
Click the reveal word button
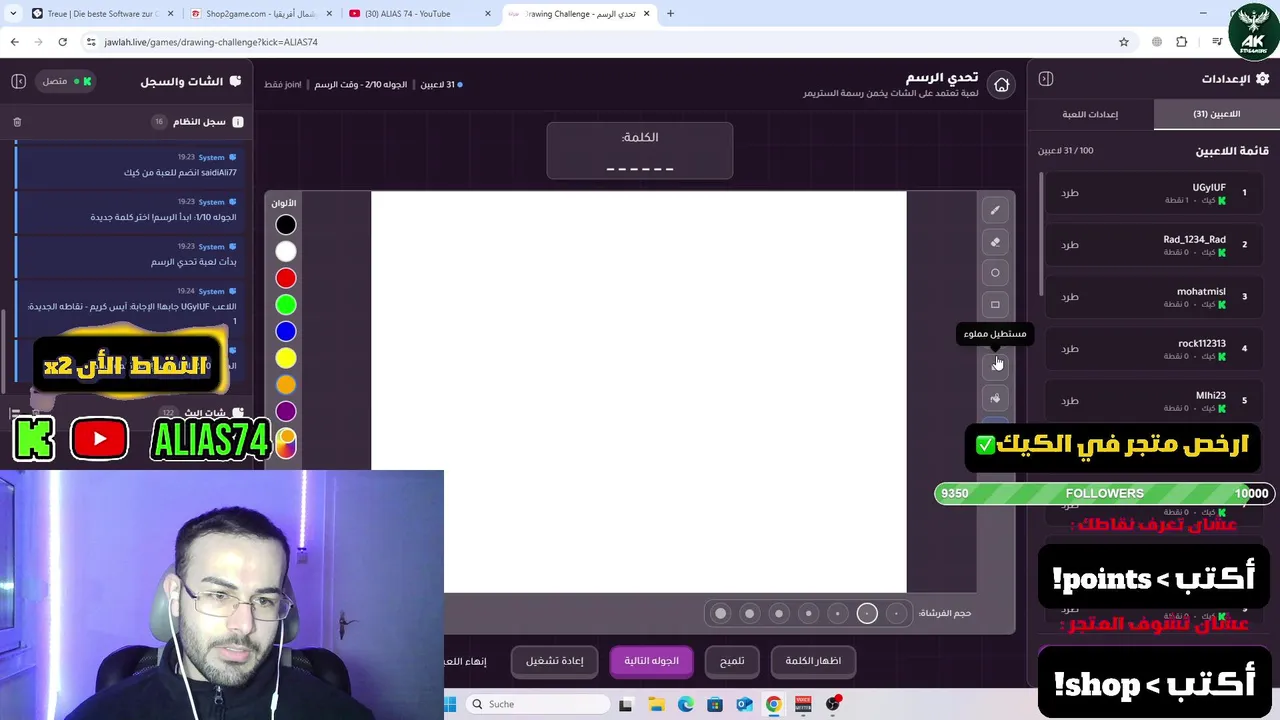pos(813,661)
